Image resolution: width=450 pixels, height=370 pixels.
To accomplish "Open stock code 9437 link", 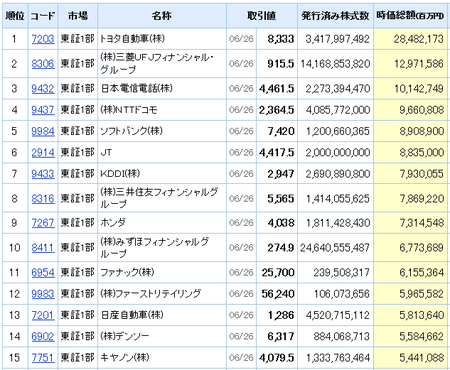I will point(43,110).
